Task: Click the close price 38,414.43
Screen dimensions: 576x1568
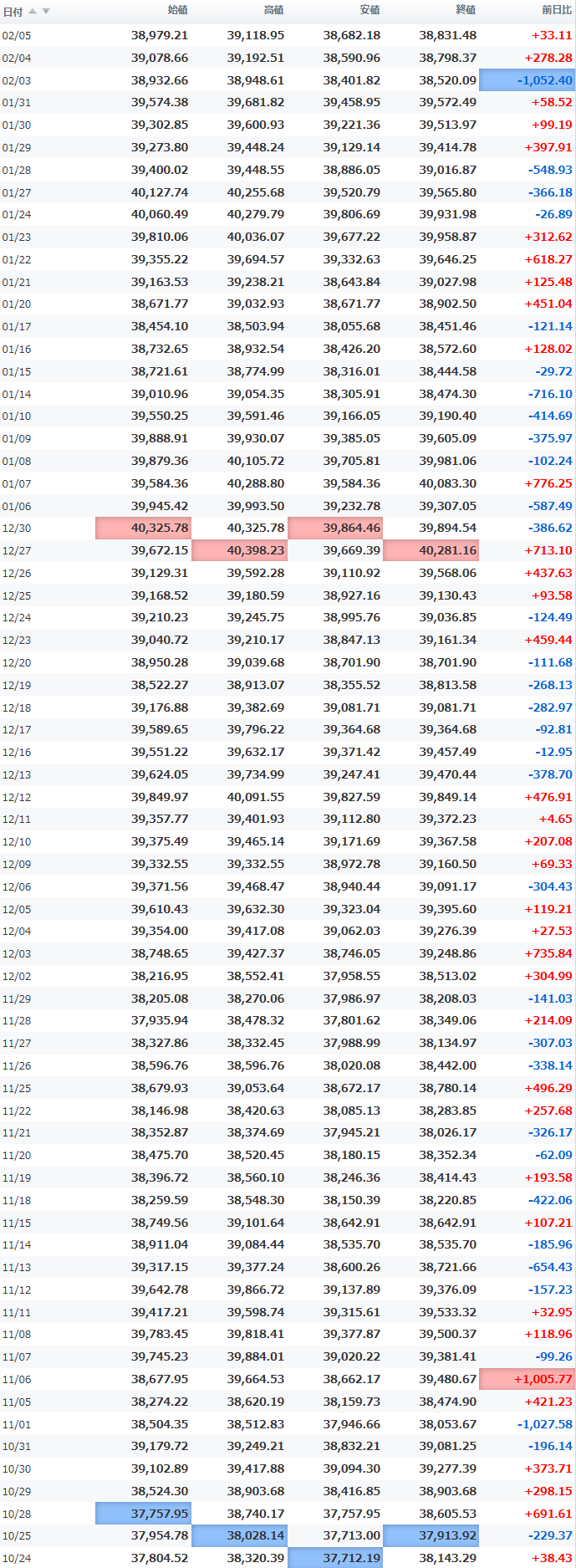Action: 448,1177
